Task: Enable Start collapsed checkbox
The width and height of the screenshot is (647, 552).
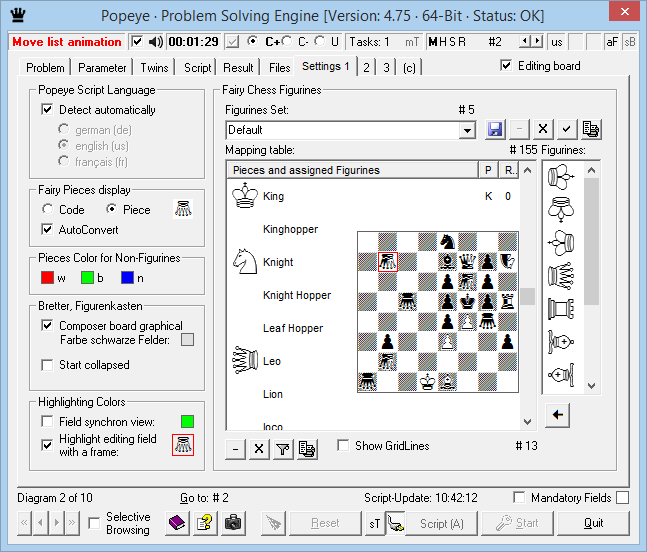Action: (47, 365)
